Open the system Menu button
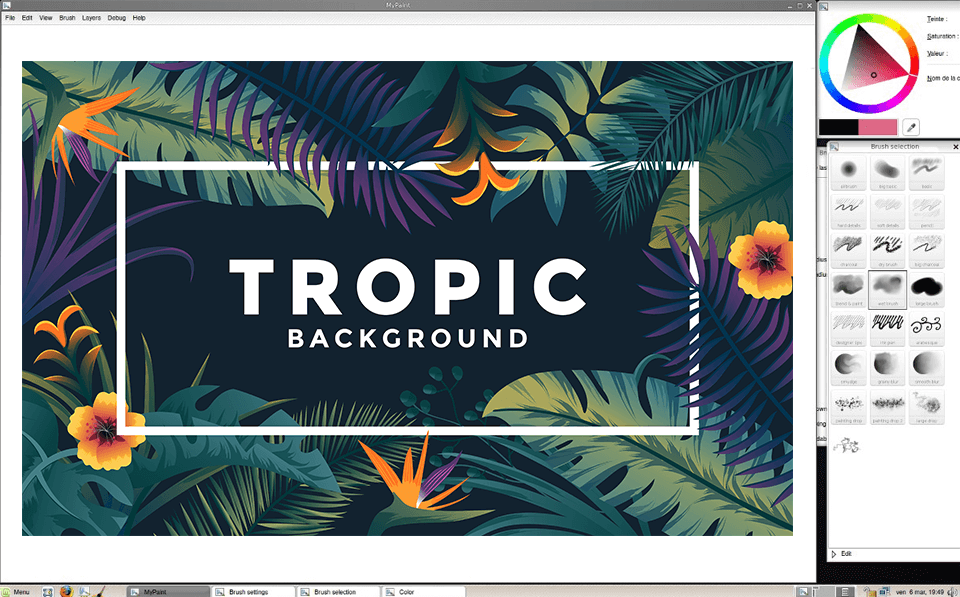Viewport: 960px width, 597px height. pyautogui.click(x=16, y=591)
